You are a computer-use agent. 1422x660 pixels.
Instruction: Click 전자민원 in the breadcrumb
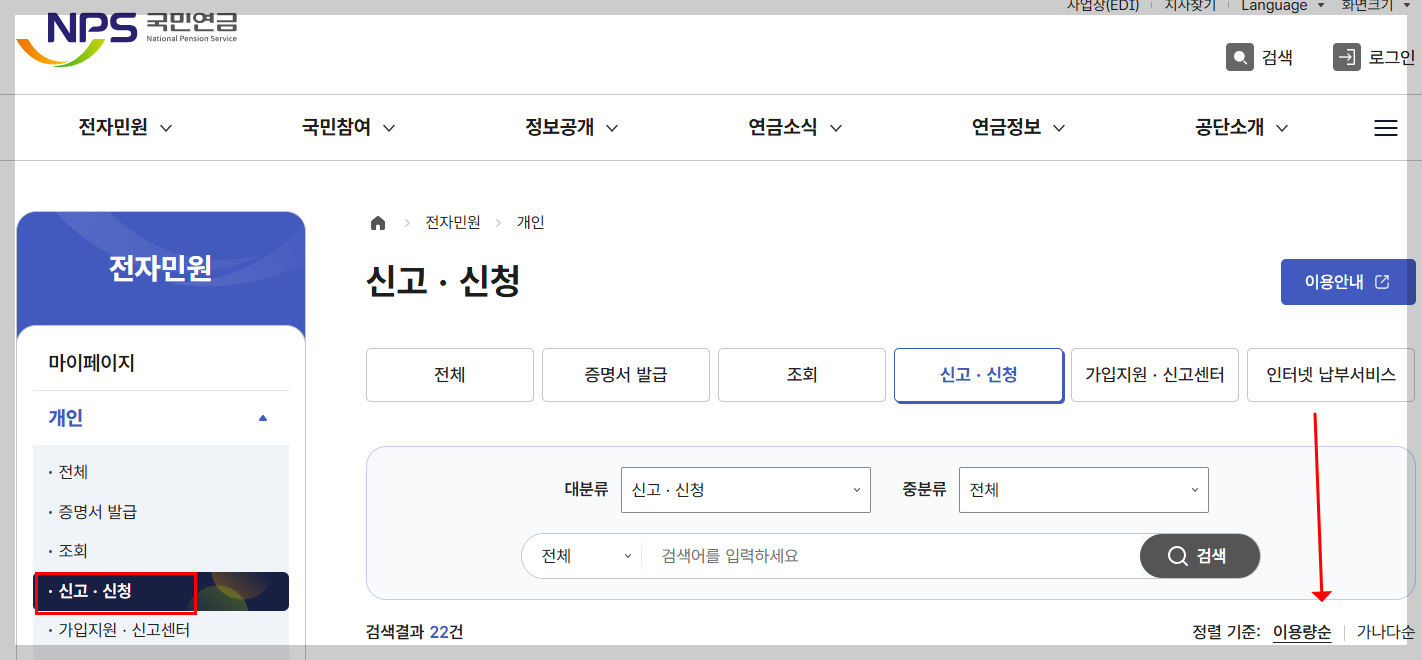click(x=453, y=223)
